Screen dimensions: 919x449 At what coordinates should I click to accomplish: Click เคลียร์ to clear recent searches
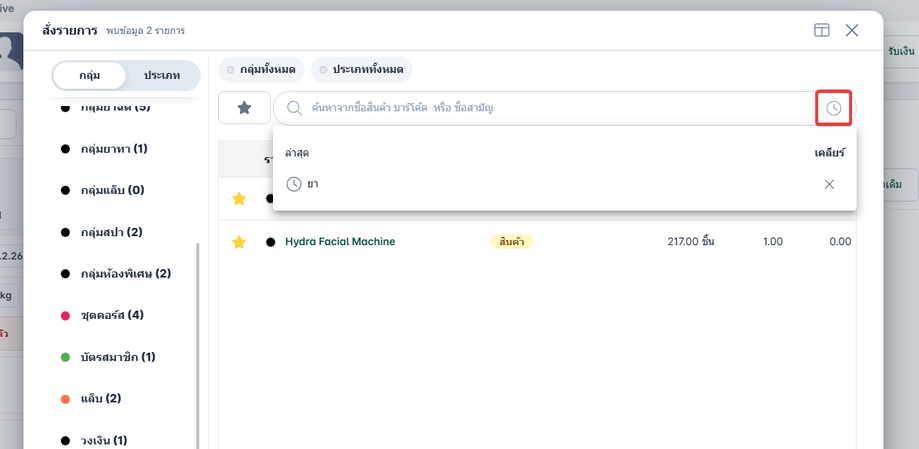pyautogui.click(x=829, y=153)
